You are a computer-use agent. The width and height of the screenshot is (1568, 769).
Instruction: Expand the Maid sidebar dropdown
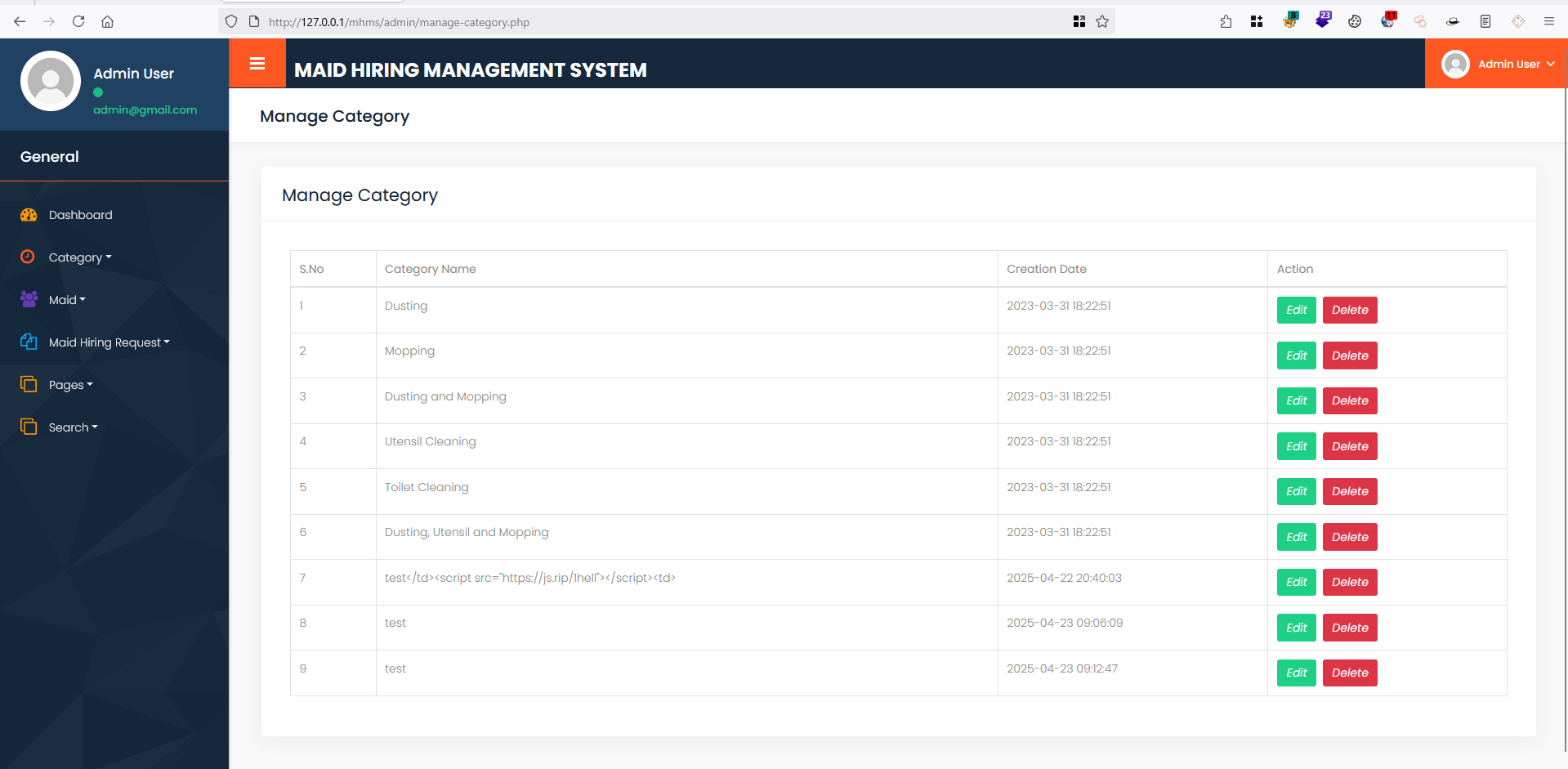67,300
